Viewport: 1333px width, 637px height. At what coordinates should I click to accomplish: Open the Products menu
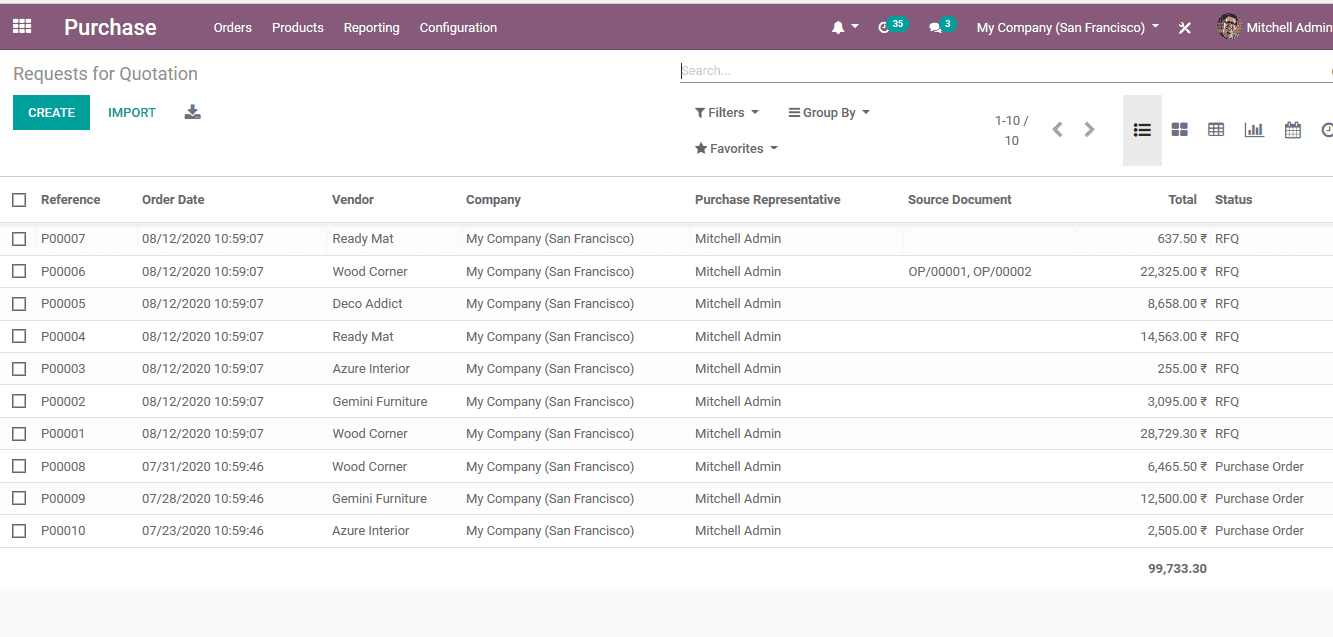click(298, 28)
